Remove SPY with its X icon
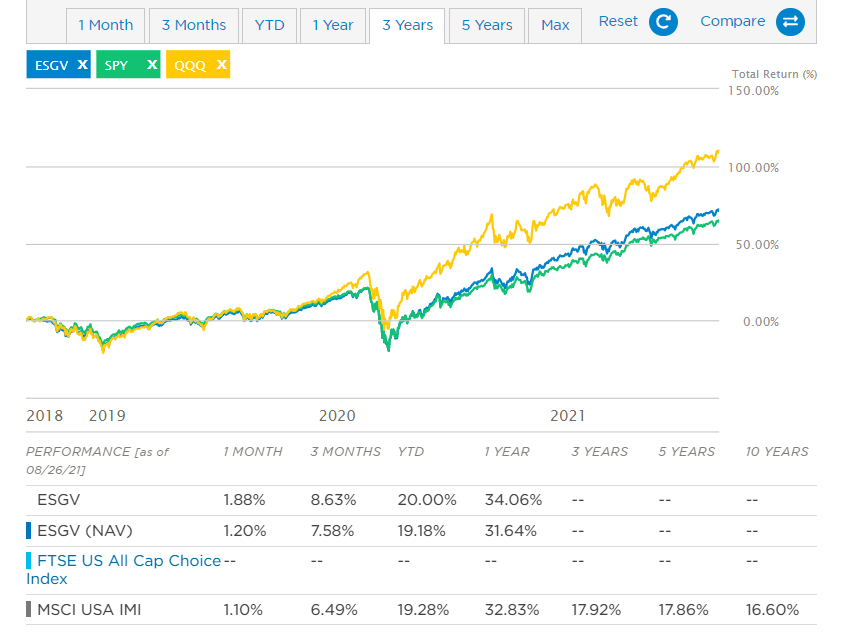Image resolution: width=854 pixels, height=636 pixels. tap(152, 64)
